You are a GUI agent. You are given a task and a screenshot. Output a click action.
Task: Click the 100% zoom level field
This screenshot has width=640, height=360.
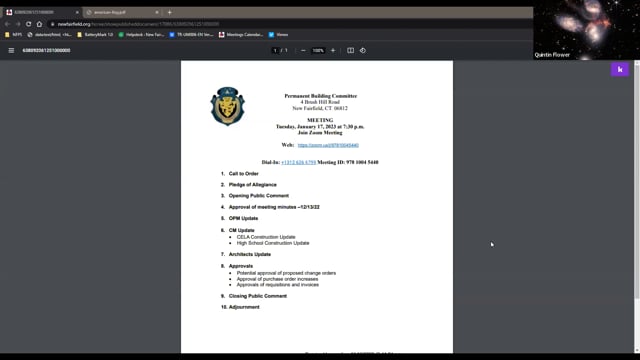(x=318, y=51)
